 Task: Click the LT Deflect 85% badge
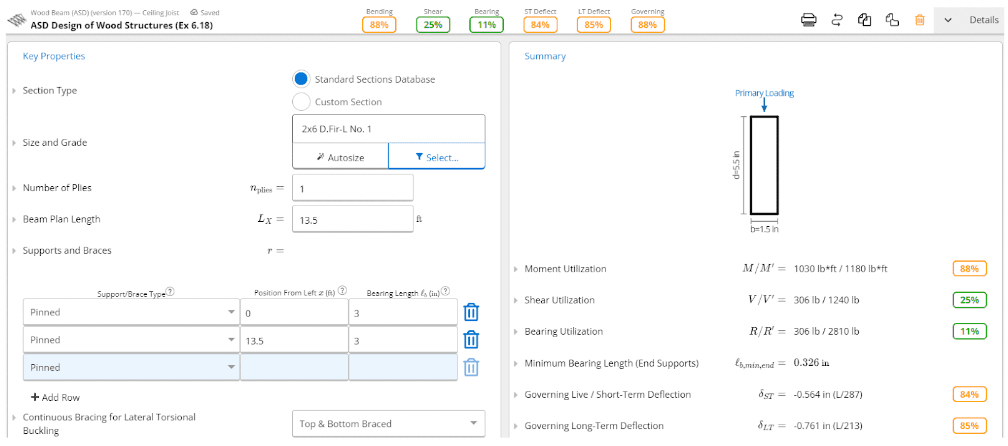(x=594, y=24)
